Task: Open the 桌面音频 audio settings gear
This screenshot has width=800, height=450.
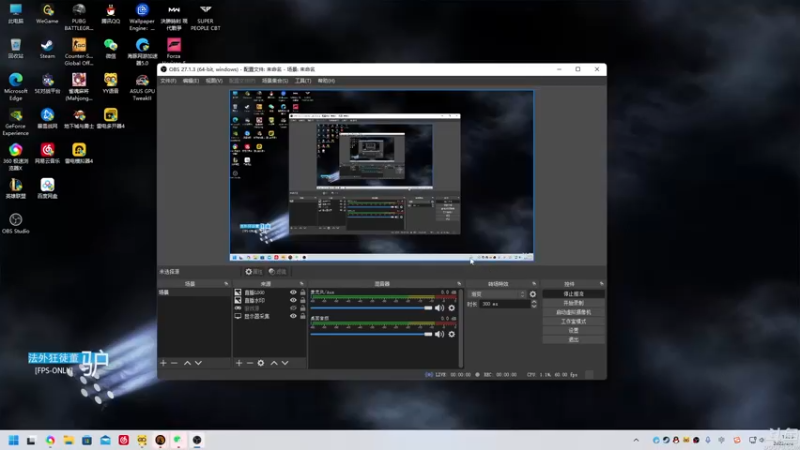Action: click(x=452, y=334)
